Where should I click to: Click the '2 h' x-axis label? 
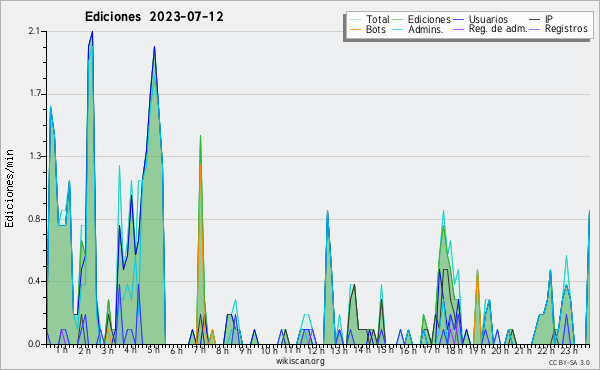pyautogui.click(x=85, y=350)
